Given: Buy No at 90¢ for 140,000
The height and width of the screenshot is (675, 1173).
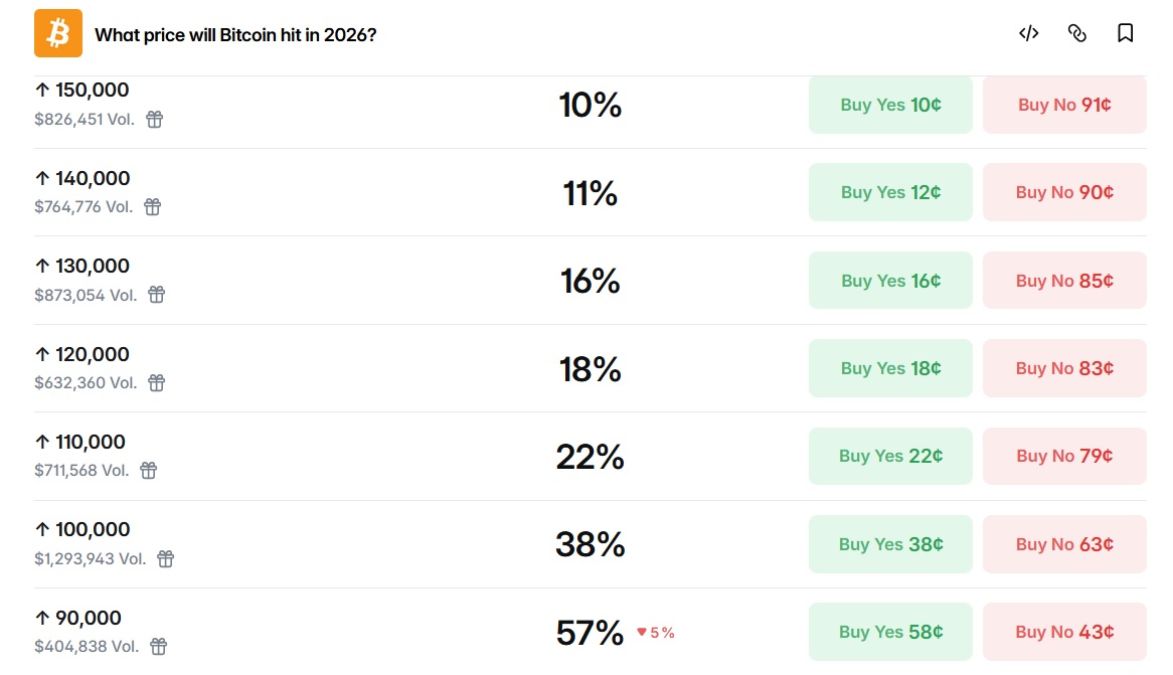Looking at the screenshot, I should click(1064, 192).
